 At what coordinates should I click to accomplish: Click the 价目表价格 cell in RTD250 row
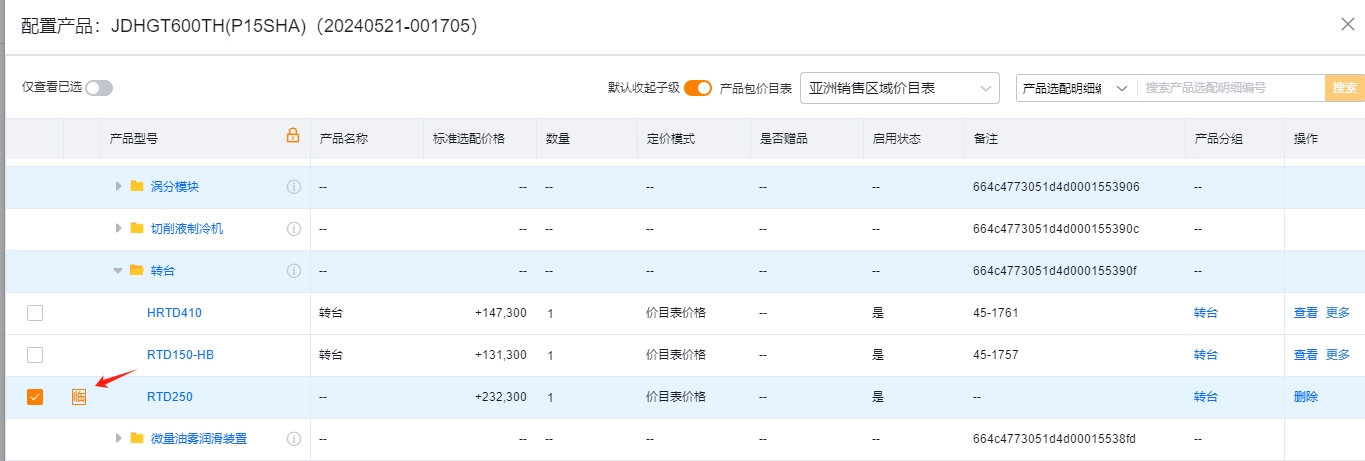click(x=676, y=397)
